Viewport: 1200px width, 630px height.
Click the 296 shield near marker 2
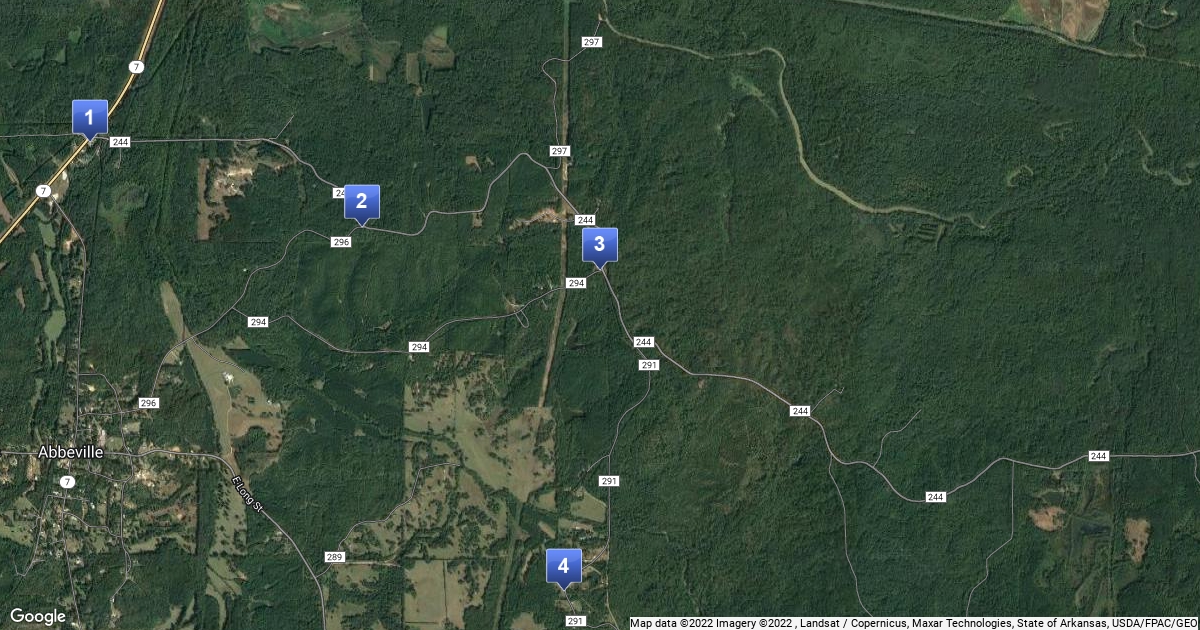[341, 242]
